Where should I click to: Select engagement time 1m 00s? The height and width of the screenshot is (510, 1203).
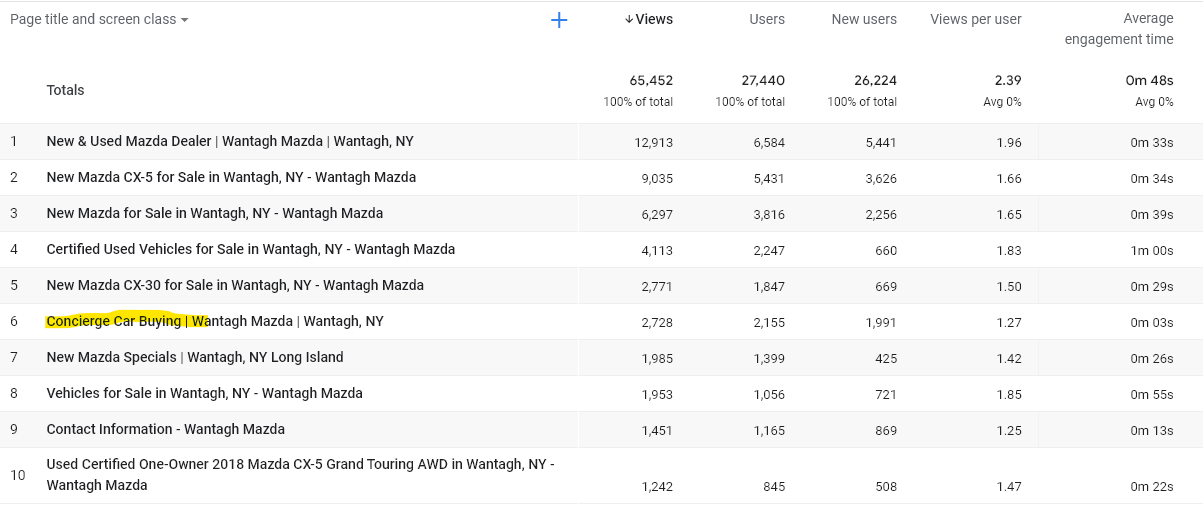point(1152,251)
